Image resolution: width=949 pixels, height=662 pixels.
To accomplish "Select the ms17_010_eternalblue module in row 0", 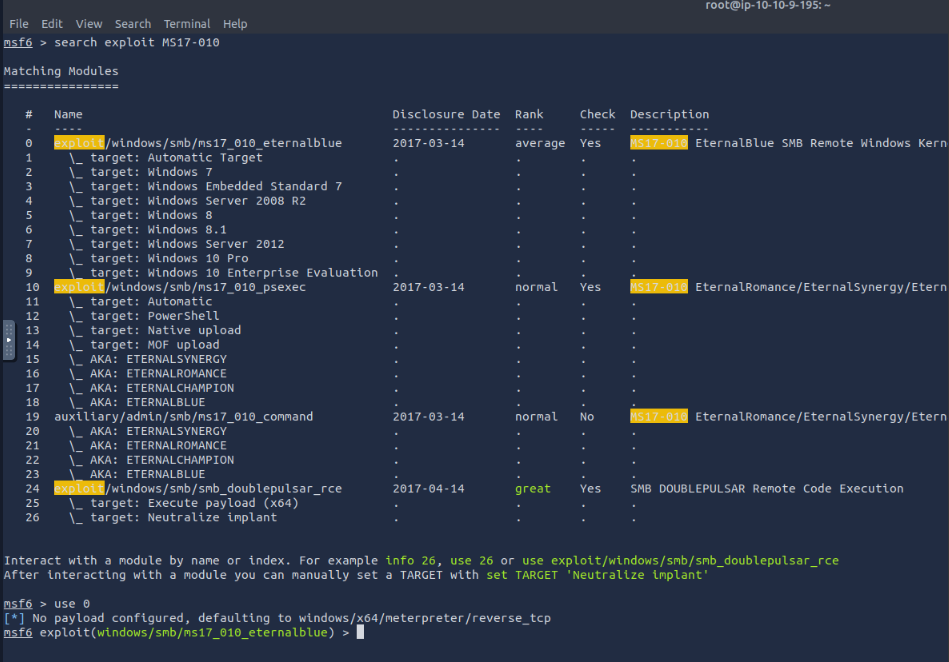I will (x=198, y=143).
